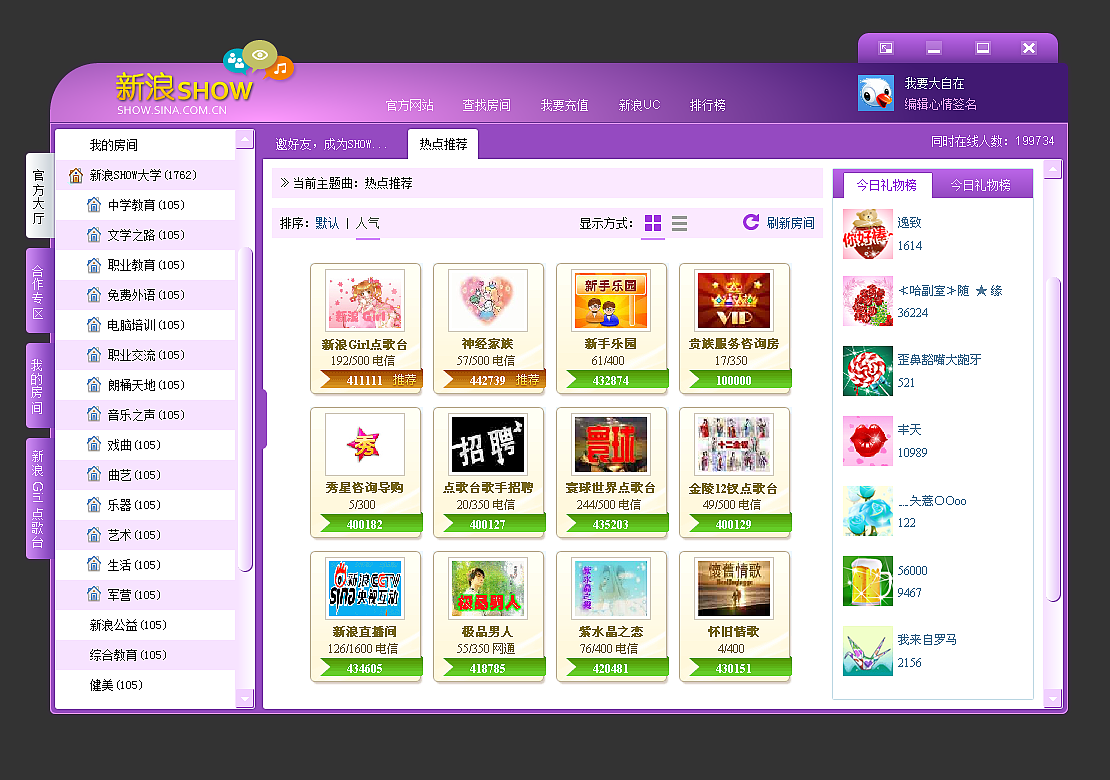The image size is (1110, 780).
Task: Click main panel scrollbar down arrow
Action: [1053, 699]
